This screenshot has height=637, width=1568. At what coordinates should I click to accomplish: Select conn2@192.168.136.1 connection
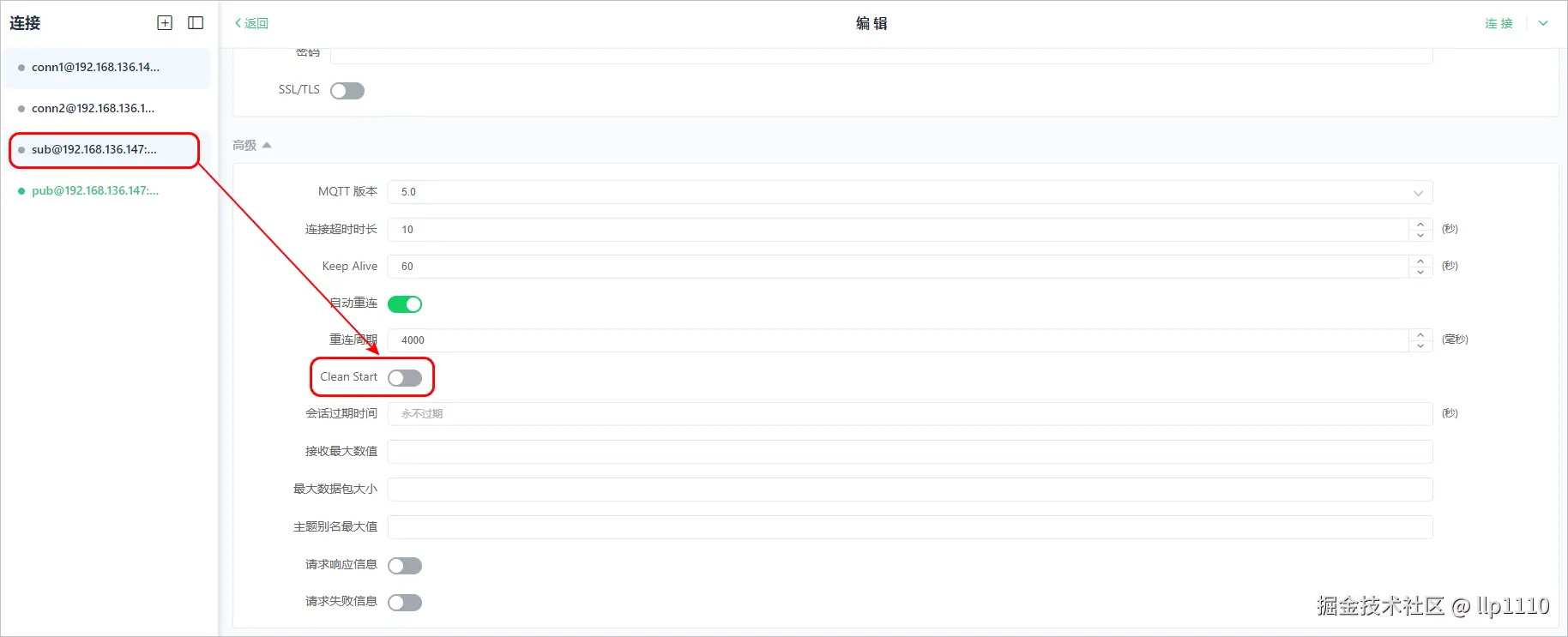(x=107, y=109)
